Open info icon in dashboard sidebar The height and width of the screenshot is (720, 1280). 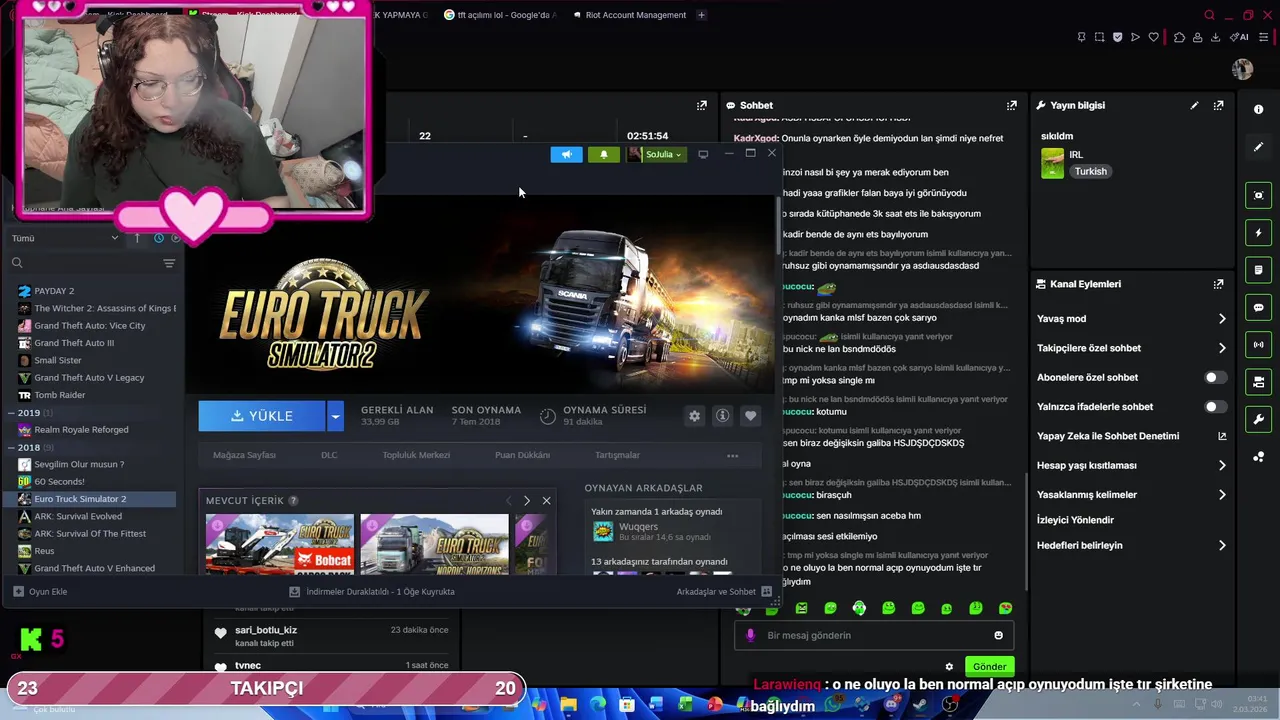pos(1258,110)
